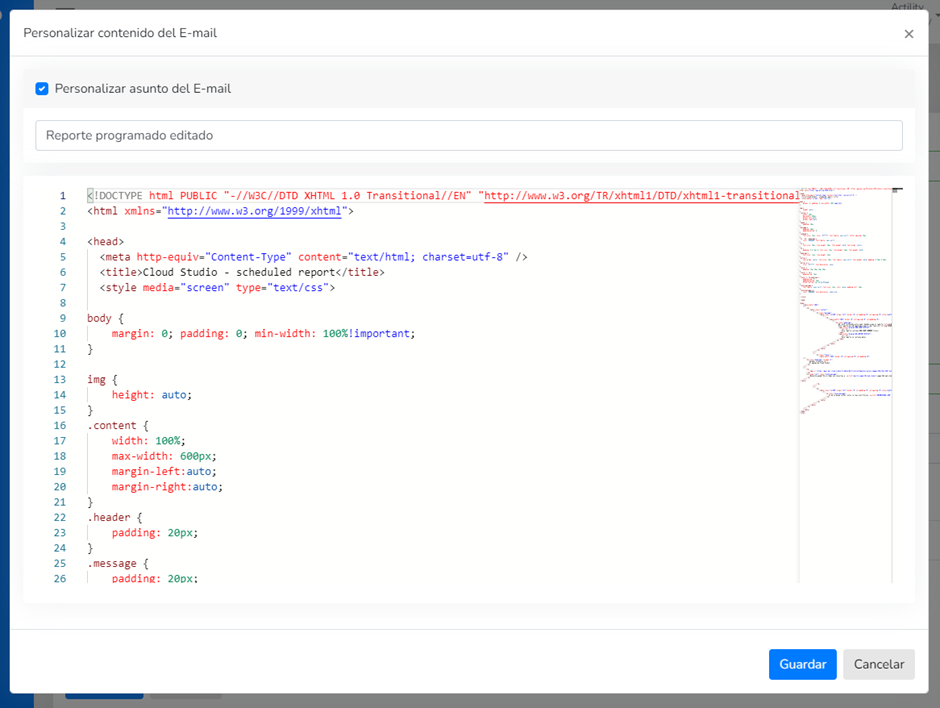
Task: Click the xhtml1-transitional DTD URL on line 1
Action: [x=640, y=196]
